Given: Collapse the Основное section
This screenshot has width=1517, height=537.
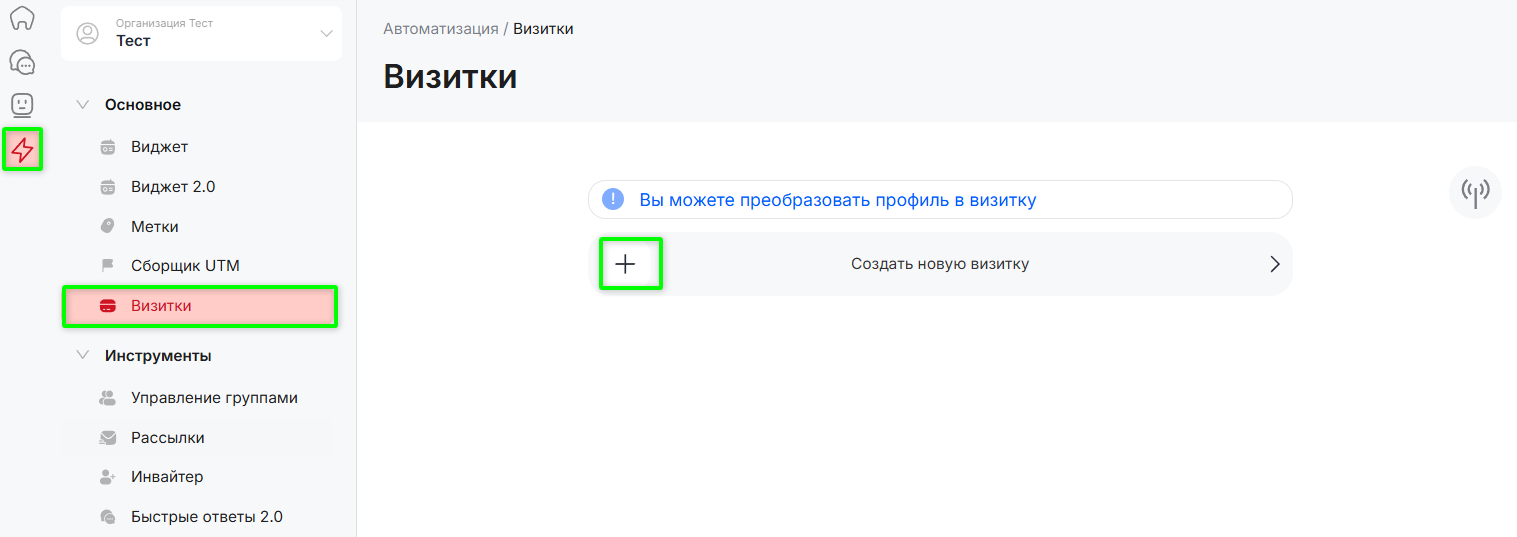Looking at the screenshot, I should point(83,105).
